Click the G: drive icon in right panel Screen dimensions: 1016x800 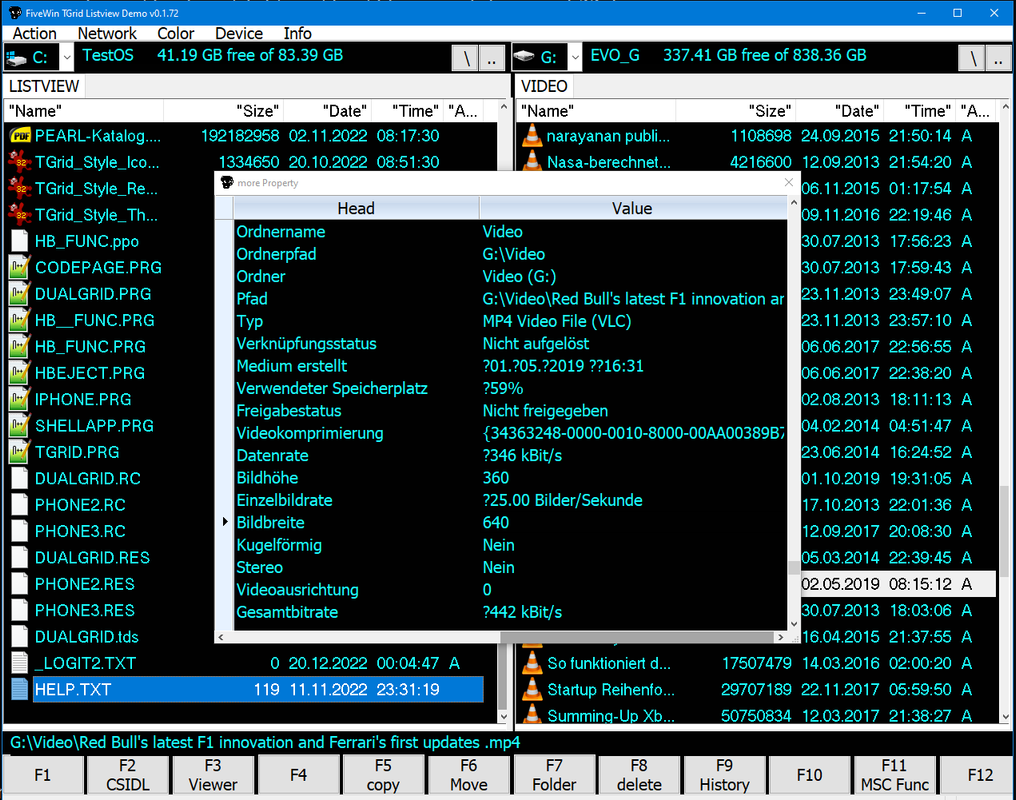(524, 57)
